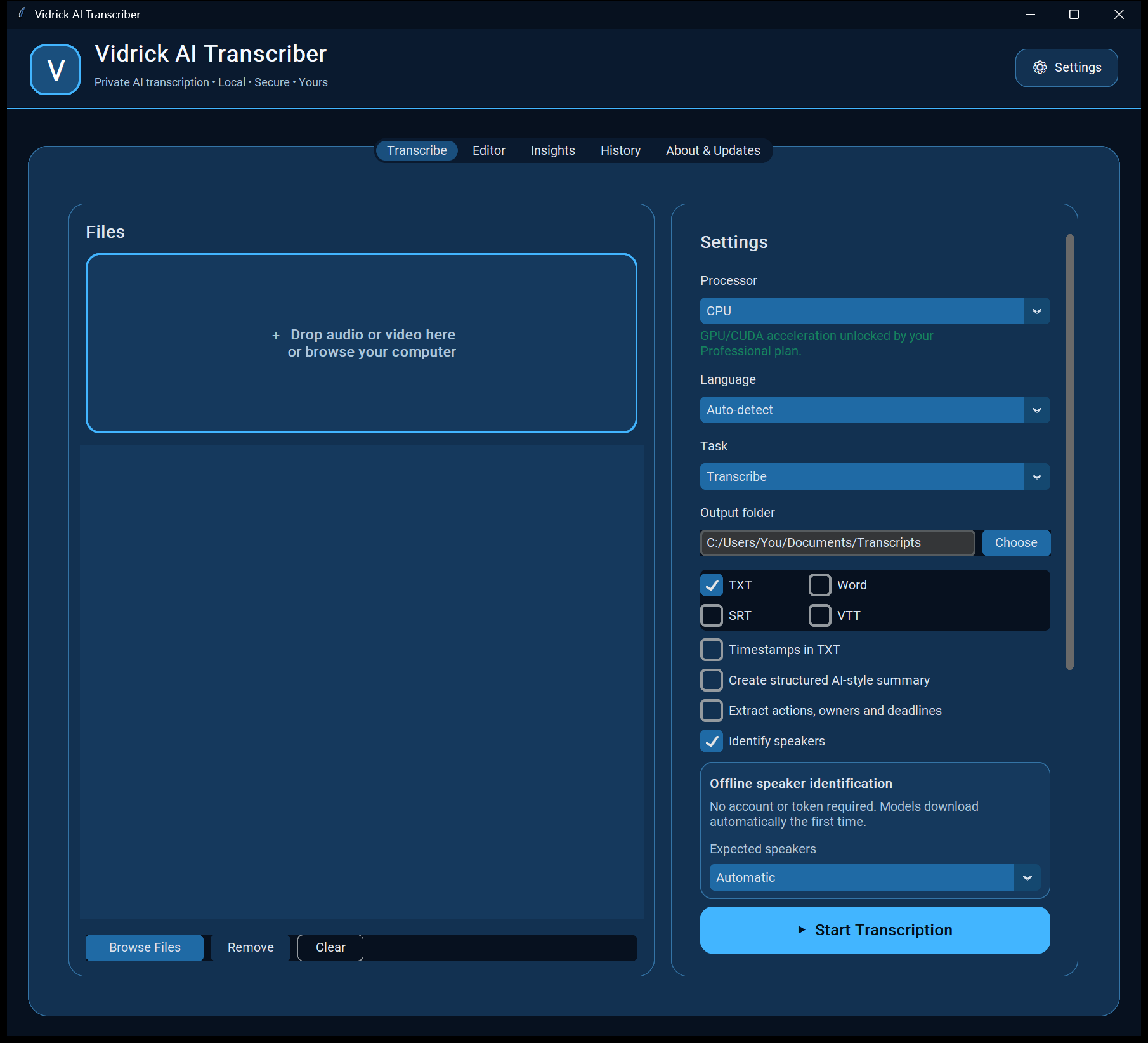1148x1043 pixels.
Task: Tick the VTT format checkbox
Action: pyautogui.click(x=820, y=615)
